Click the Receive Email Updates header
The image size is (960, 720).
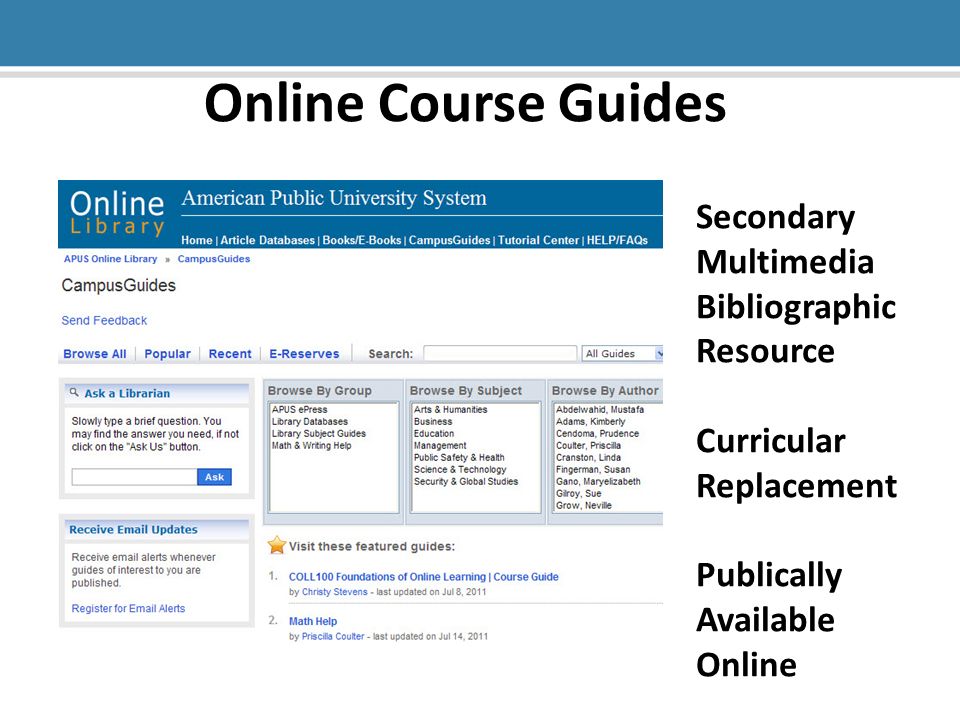tap(157, 530)
